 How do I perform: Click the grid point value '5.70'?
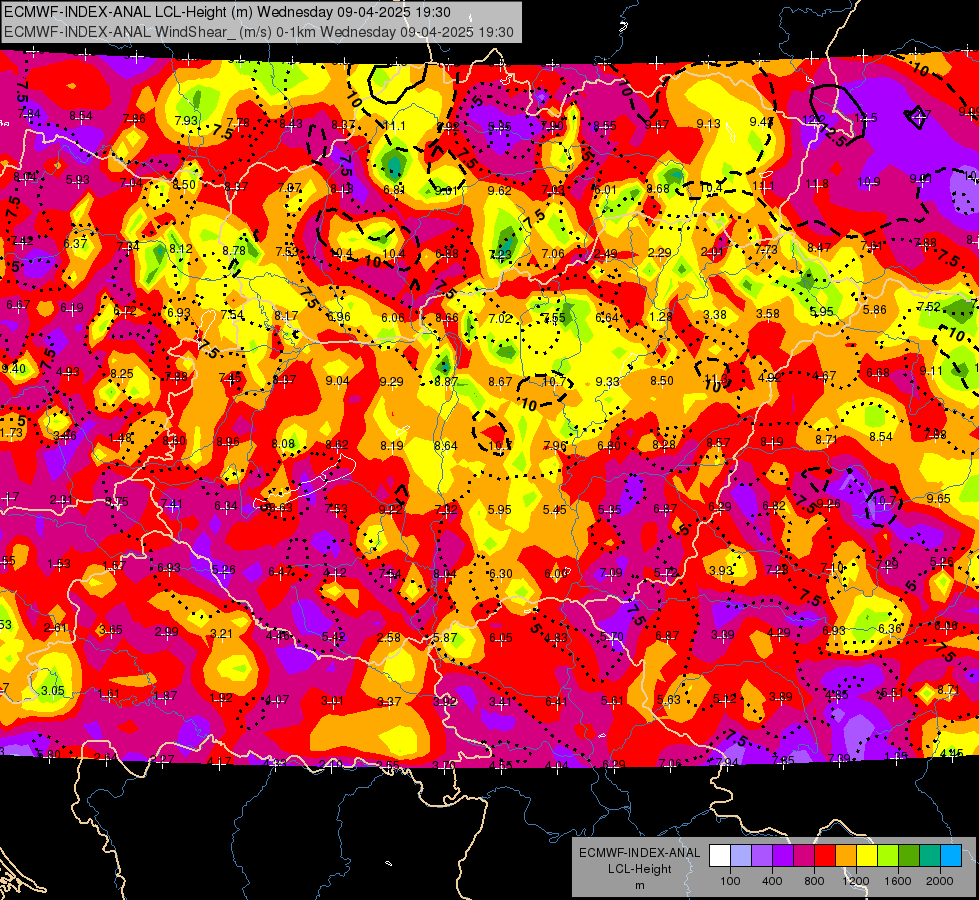tap(612, 636)
